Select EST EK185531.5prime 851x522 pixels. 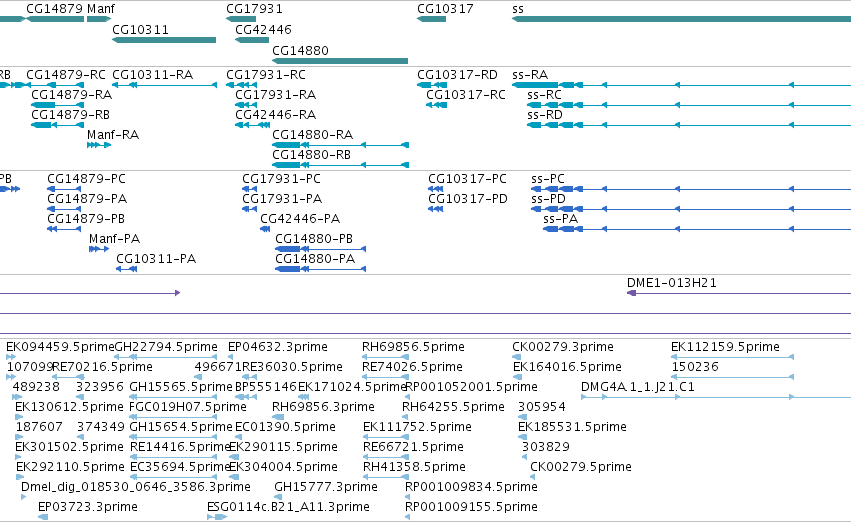click(x=572, y=427)
